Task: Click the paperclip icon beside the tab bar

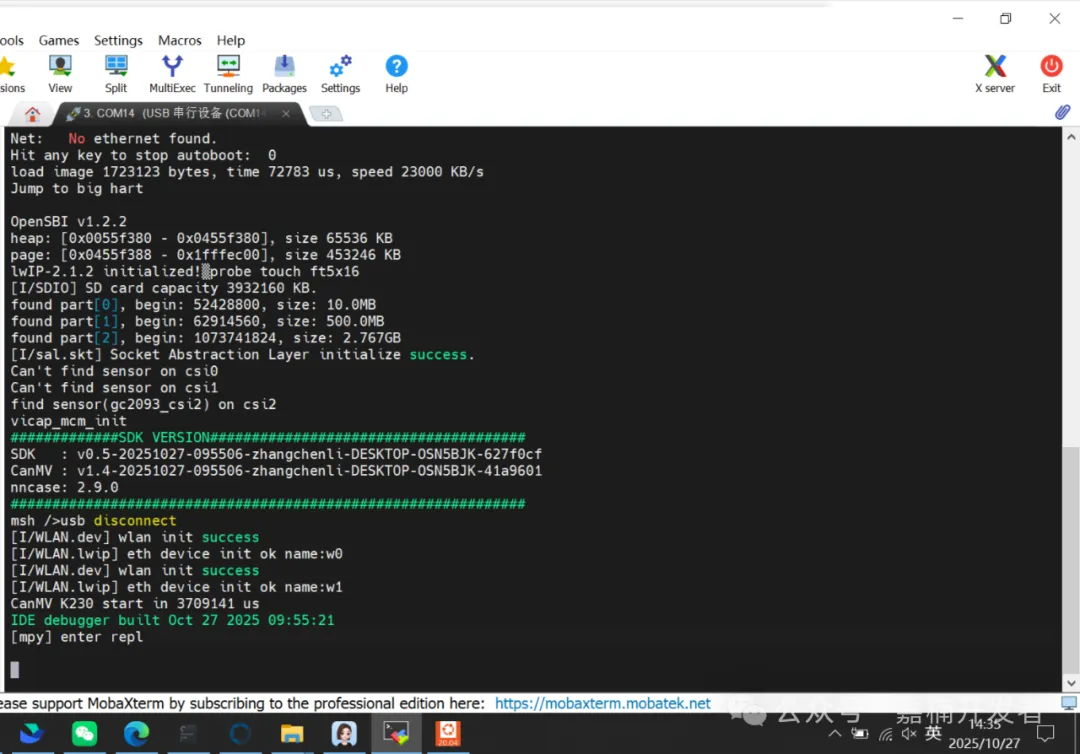Action: tap(1062, 113)
